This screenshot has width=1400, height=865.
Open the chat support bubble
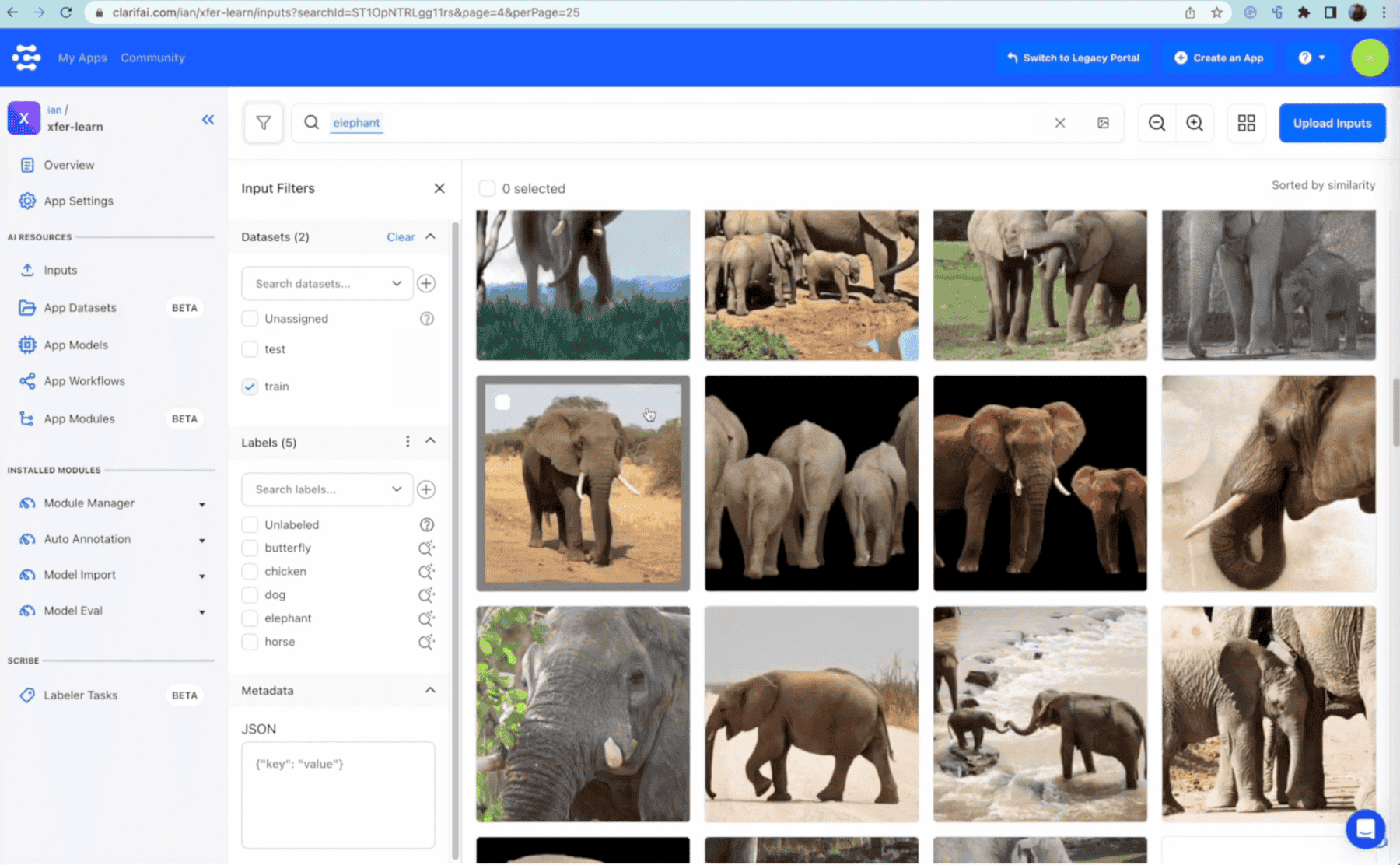click(1365, 829)
